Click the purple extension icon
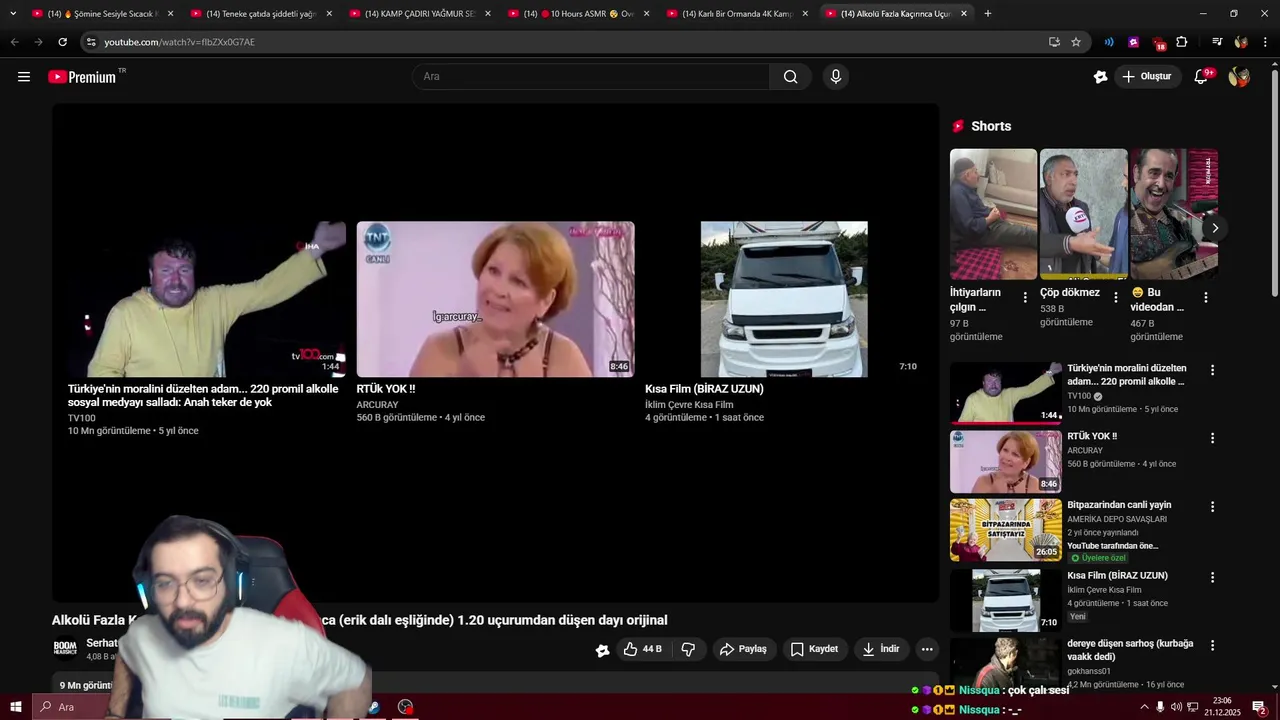The width and height of the screenshot is (1280, 720). tap(1133, 42)
